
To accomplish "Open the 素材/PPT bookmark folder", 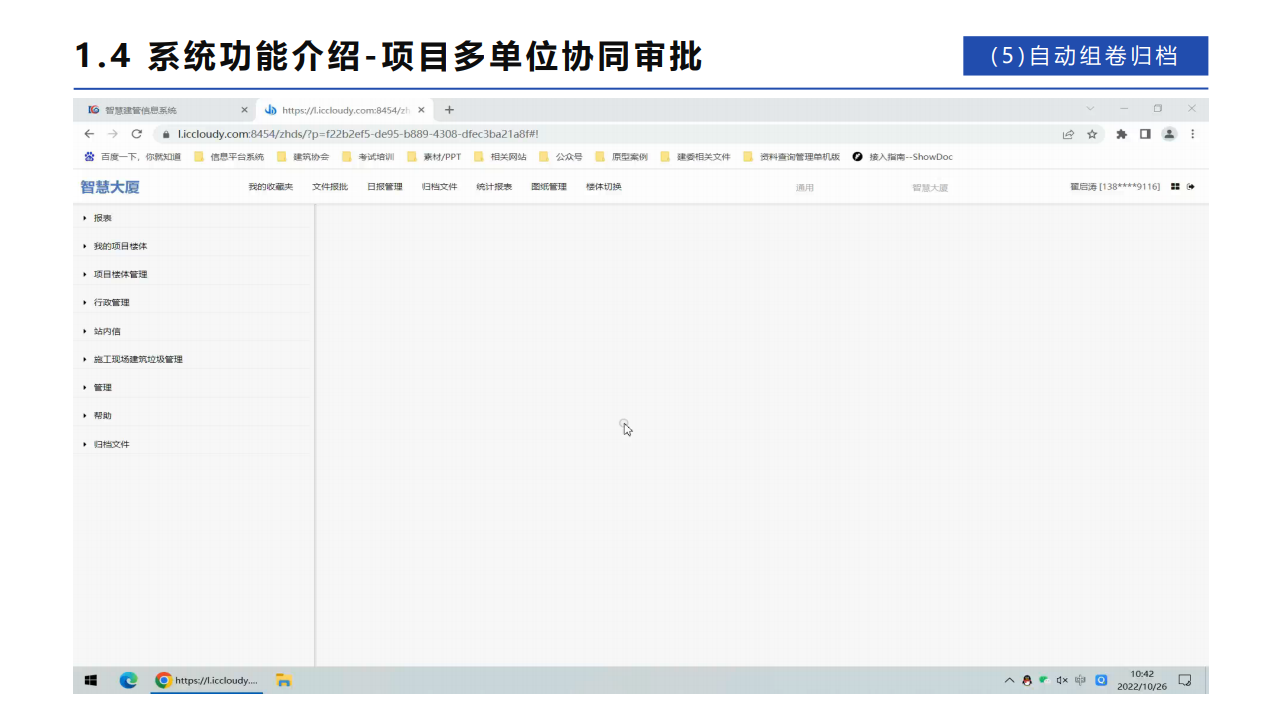I will (434, 157).
